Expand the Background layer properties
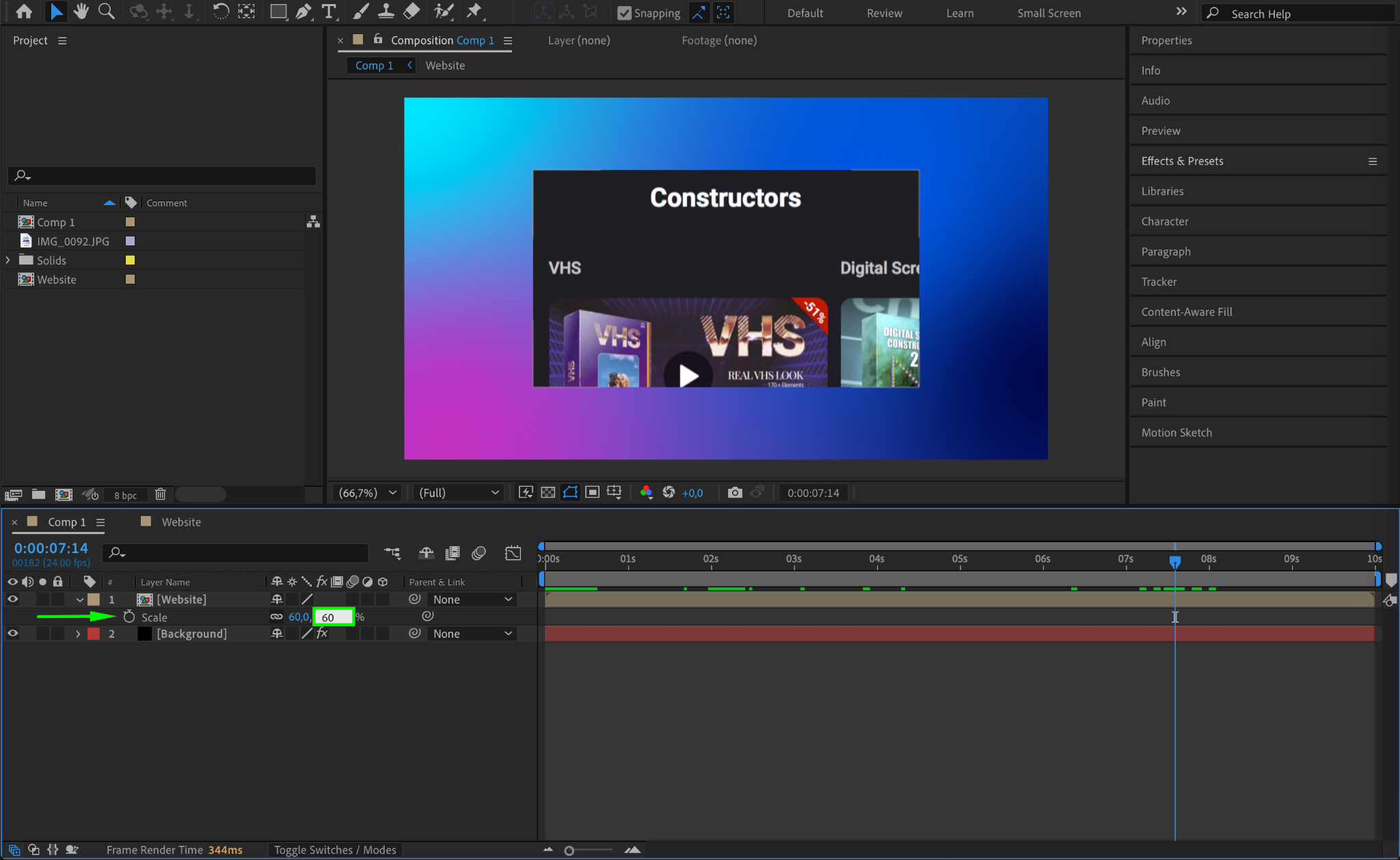 pos(78,634)
